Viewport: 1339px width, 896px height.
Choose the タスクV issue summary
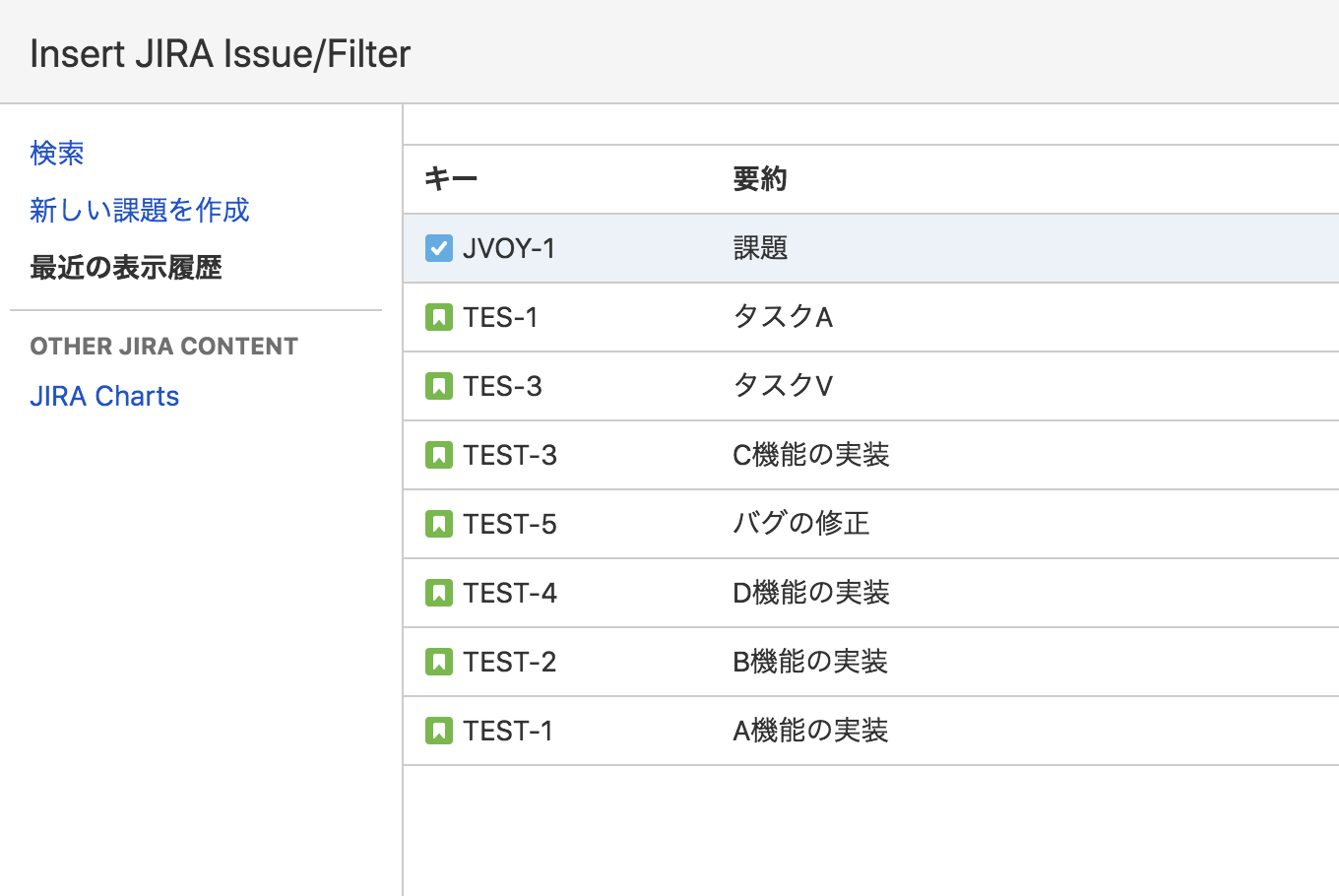pos(783,386)
